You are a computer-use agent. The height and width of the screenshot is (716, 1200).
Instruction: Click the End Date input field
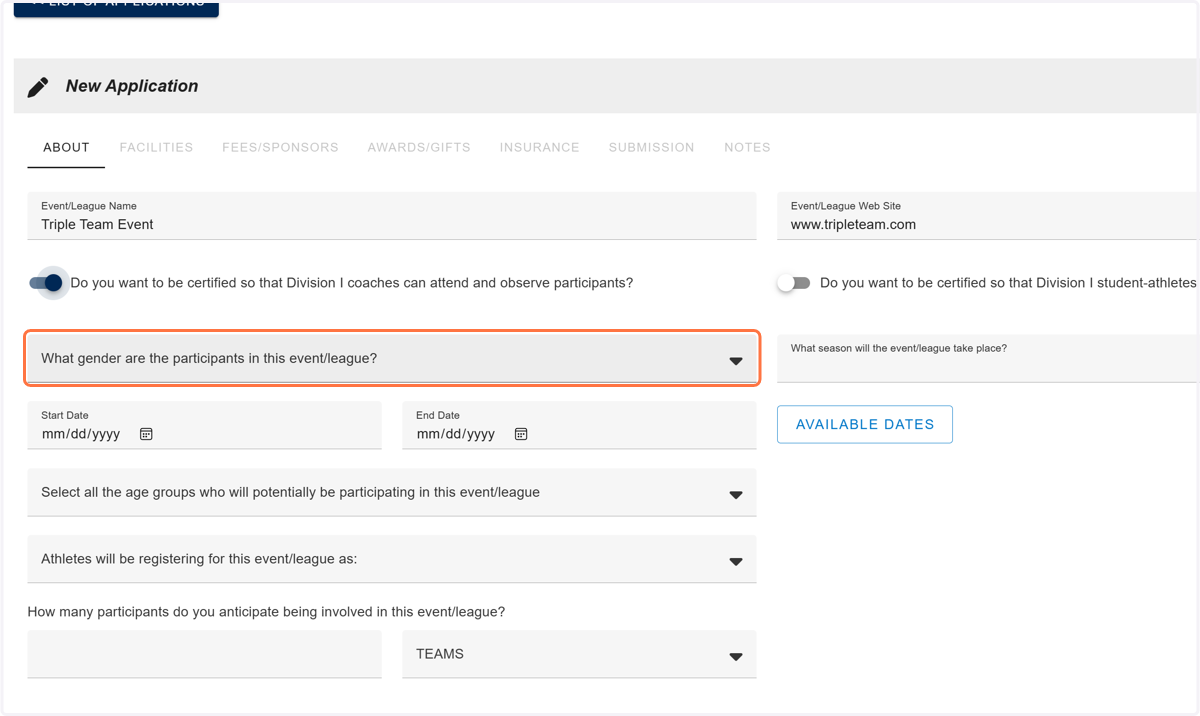579,425
